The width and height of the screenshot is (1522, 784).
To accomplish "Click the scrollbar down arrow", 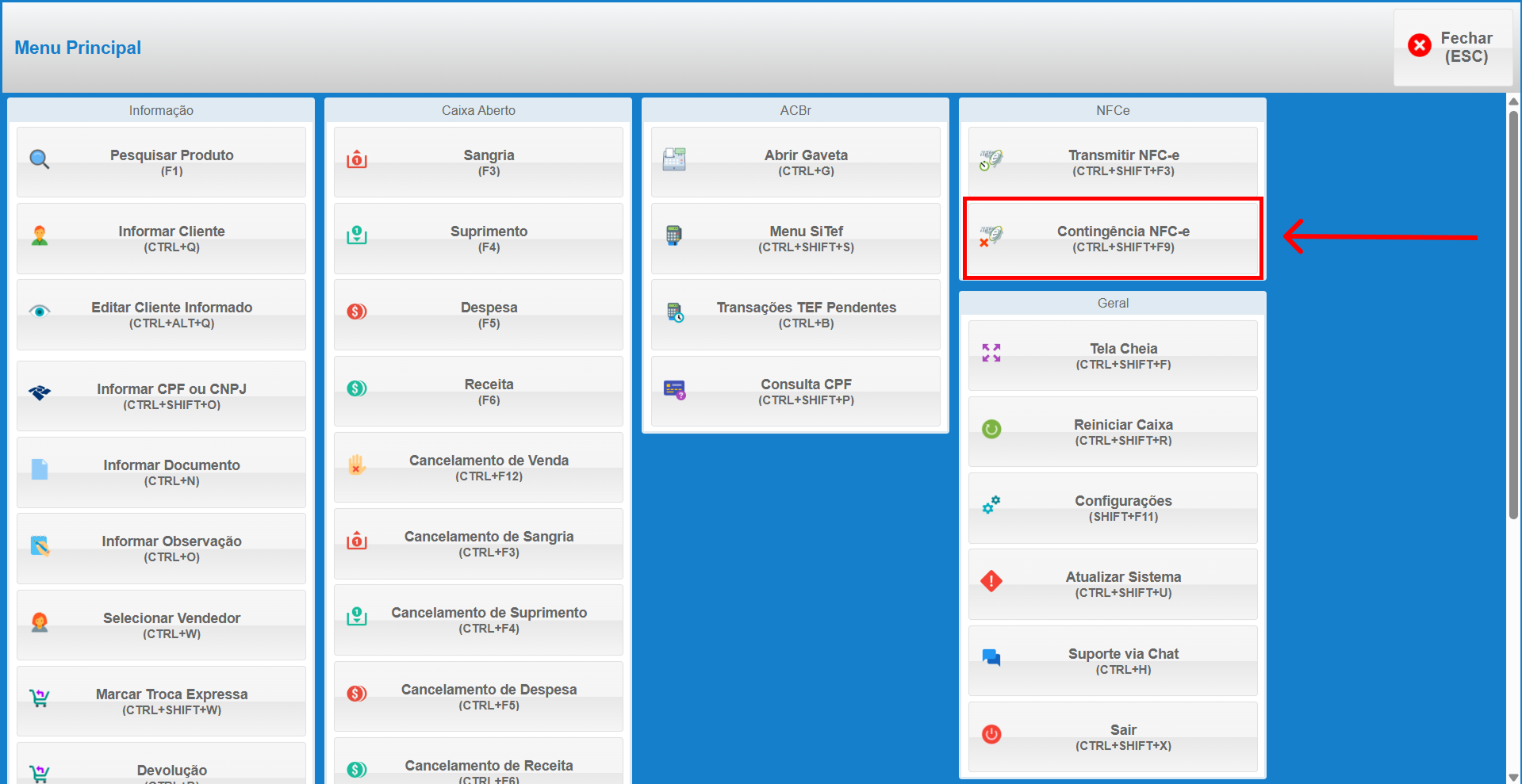I will tap(1513, 777).
